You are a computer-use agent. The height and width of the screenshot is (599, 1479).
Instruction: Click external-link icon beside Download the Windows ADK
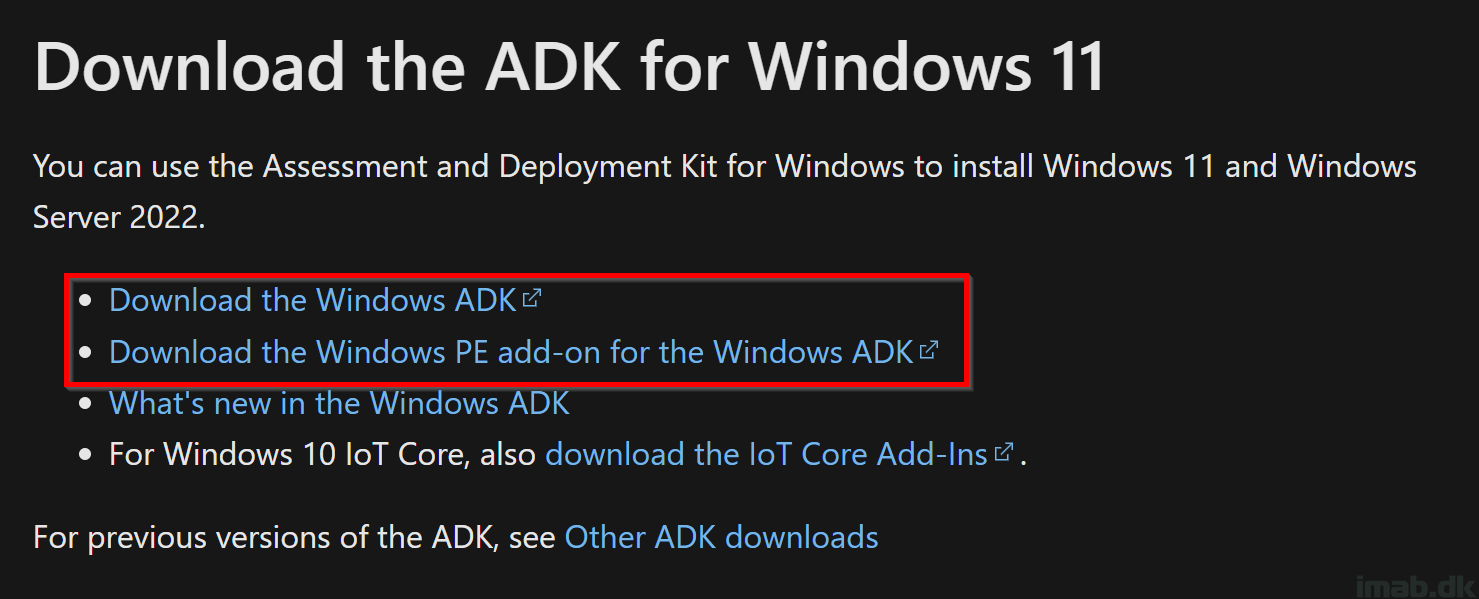pos(532,297)
